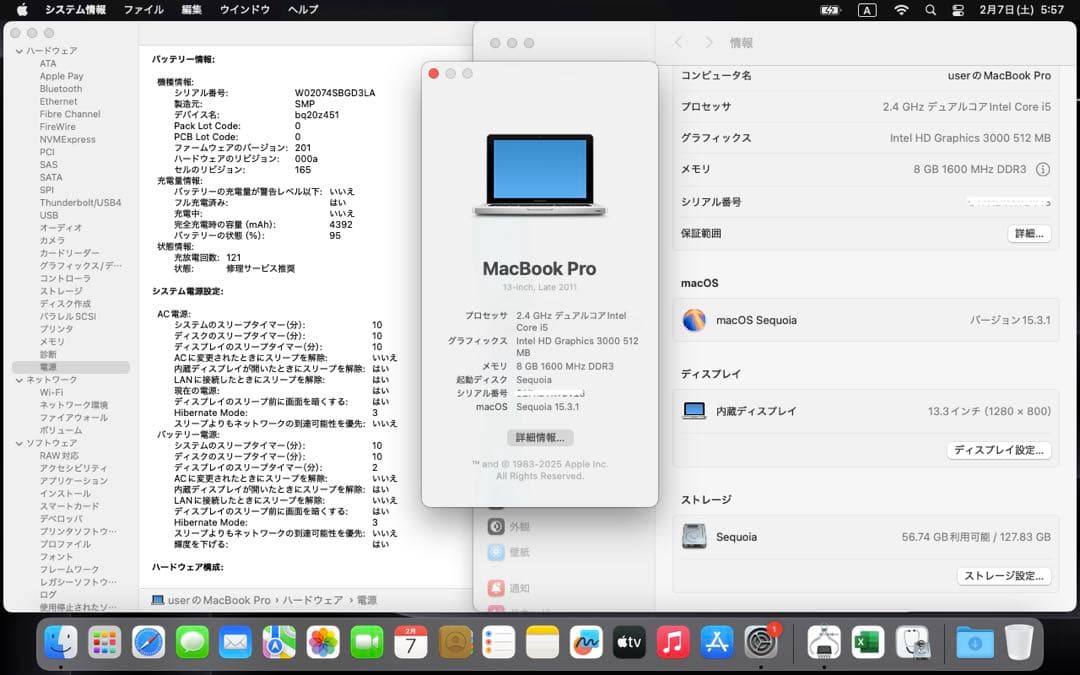Open the ヘルプ menu

pos(303,10)
